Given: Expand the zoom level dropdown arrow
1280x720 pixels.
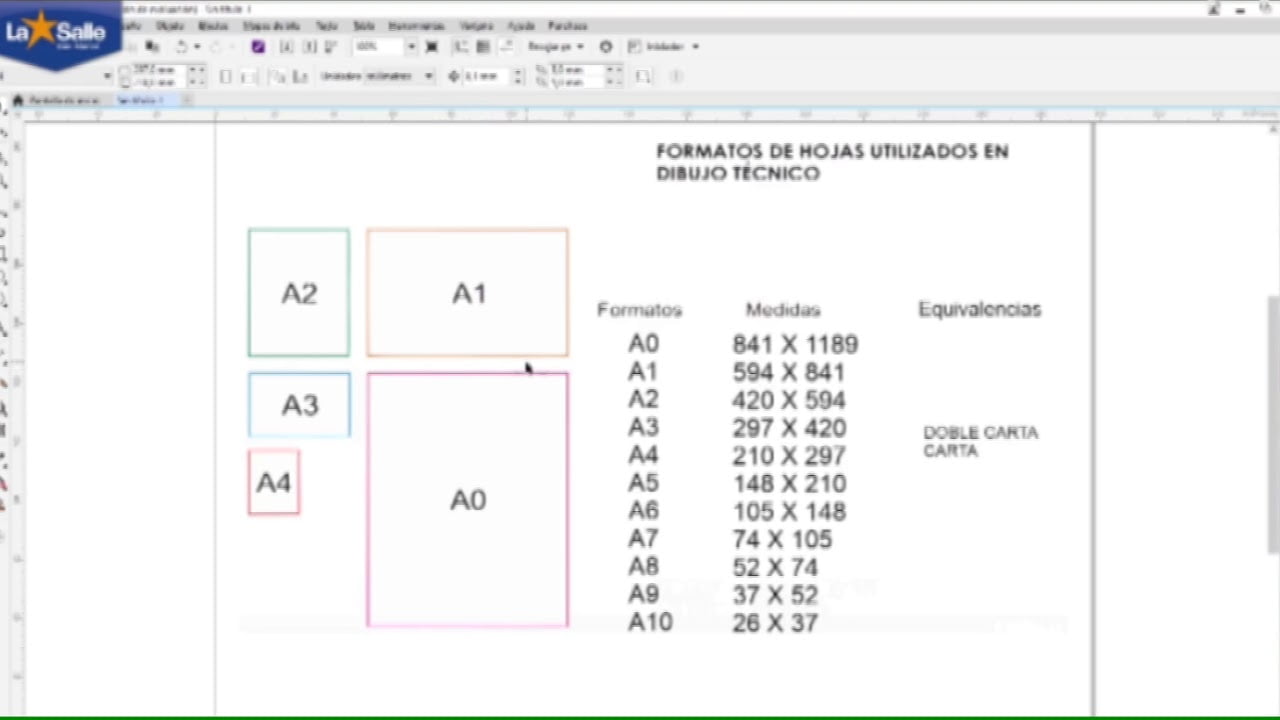Looking at the screenshot, I should point(411,47).
